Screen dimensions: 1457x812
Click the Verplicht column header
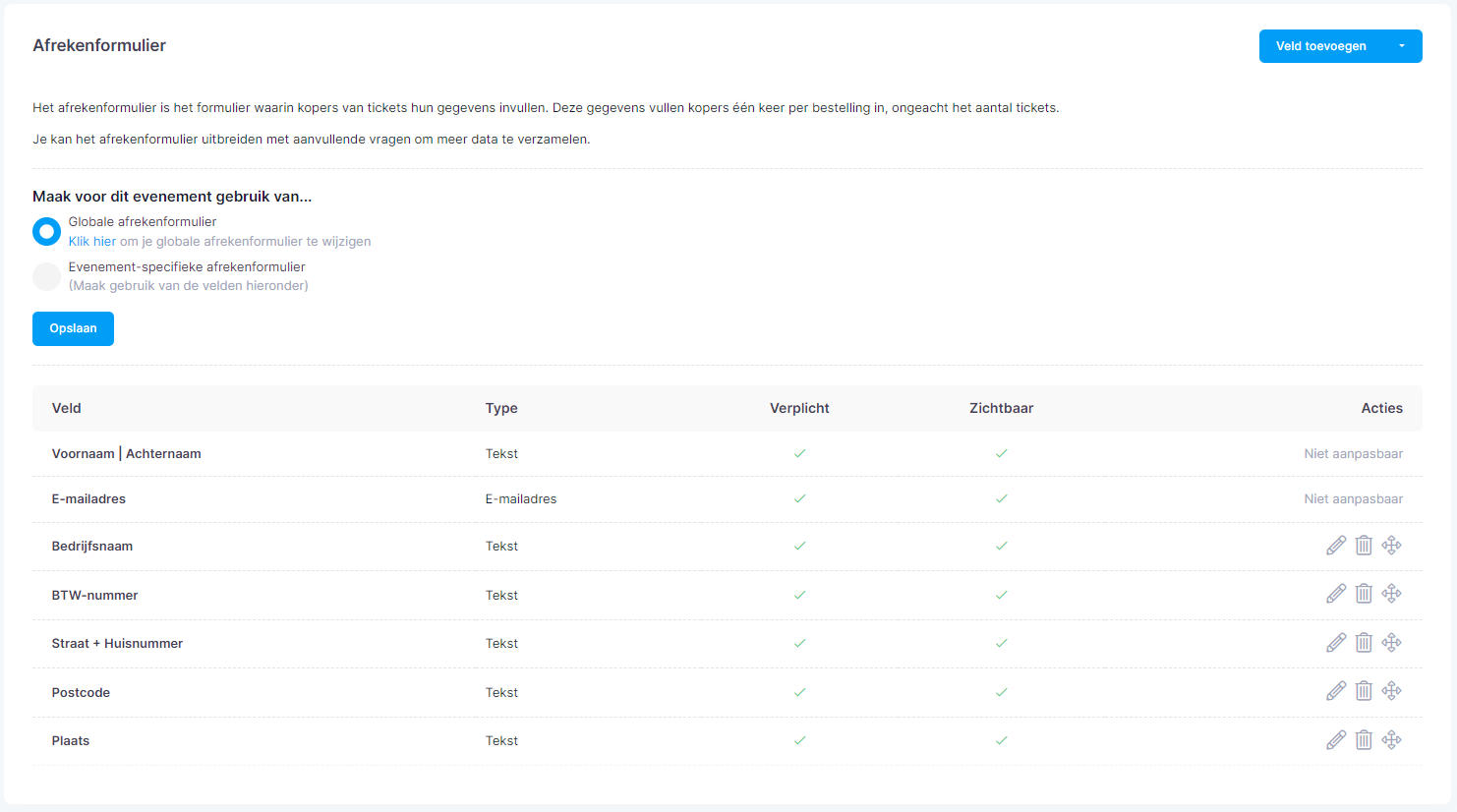[x=799, y=408]
